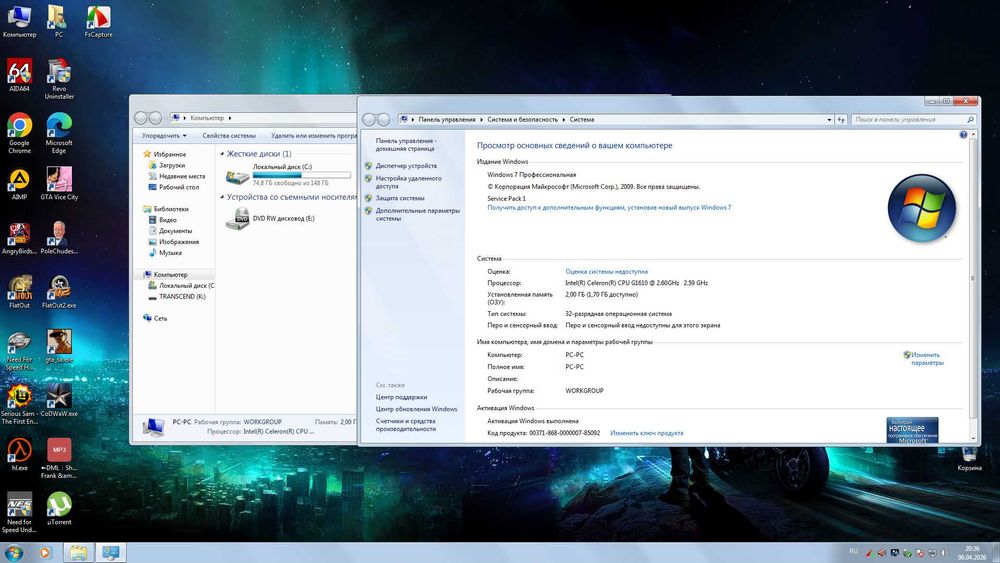The height and width of the screenshot is (563, 1000).
Task: Click the Local Disk C: usage bar
Action: [x=301, y=175]
